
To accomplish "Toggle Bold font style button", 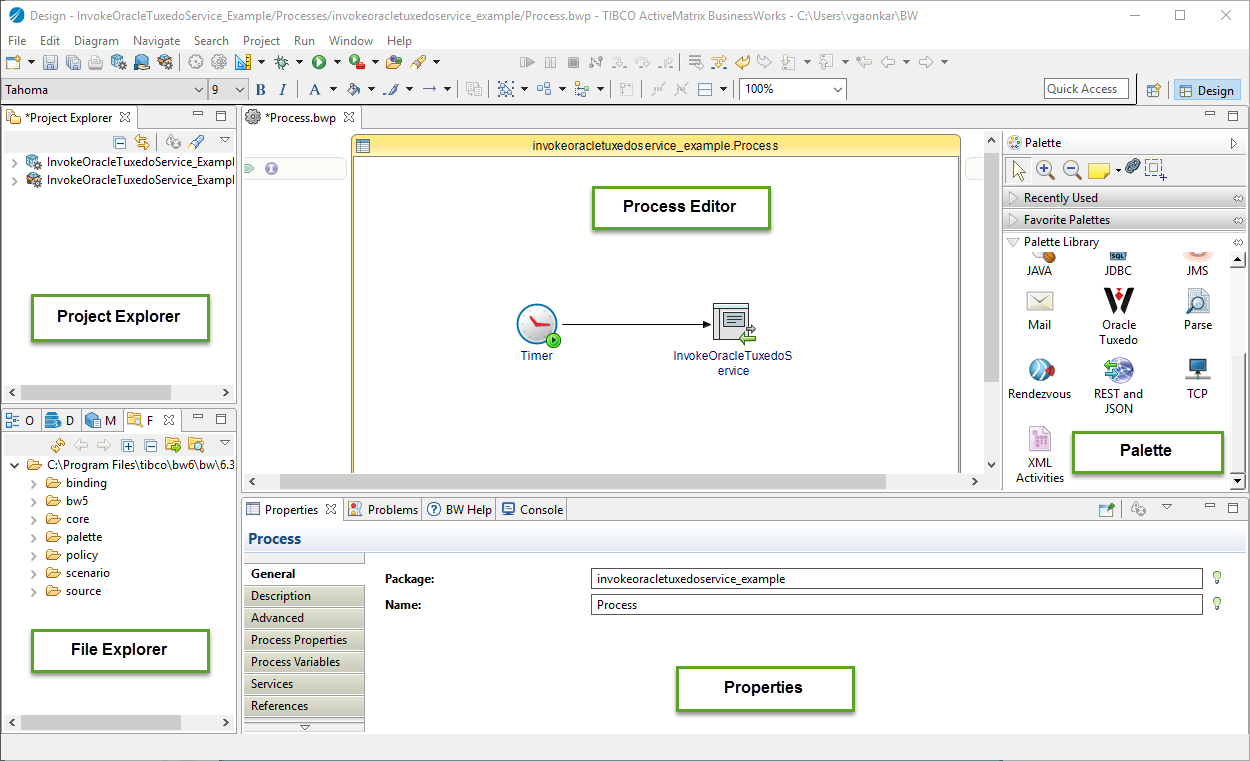I will [261, 90].
